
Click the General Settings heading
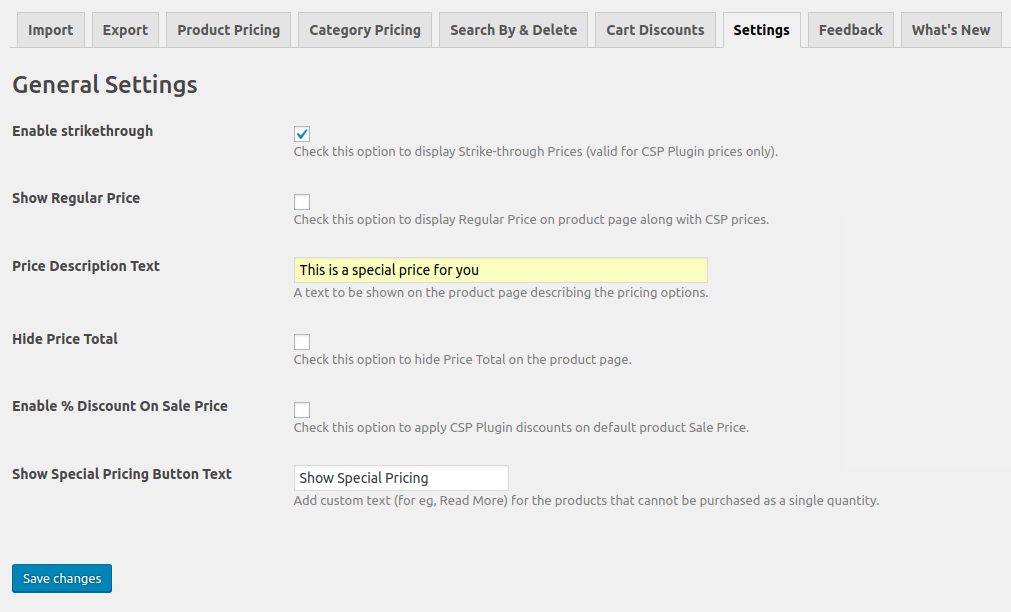click(105, 85)
